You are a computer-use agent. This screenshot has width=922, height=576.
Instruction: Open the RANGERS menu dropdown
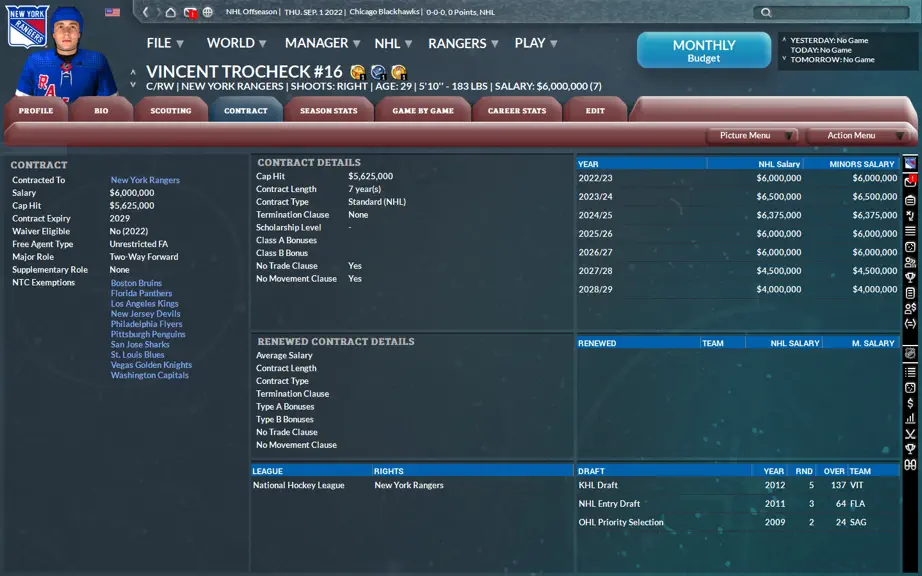(x=463, y=43)
